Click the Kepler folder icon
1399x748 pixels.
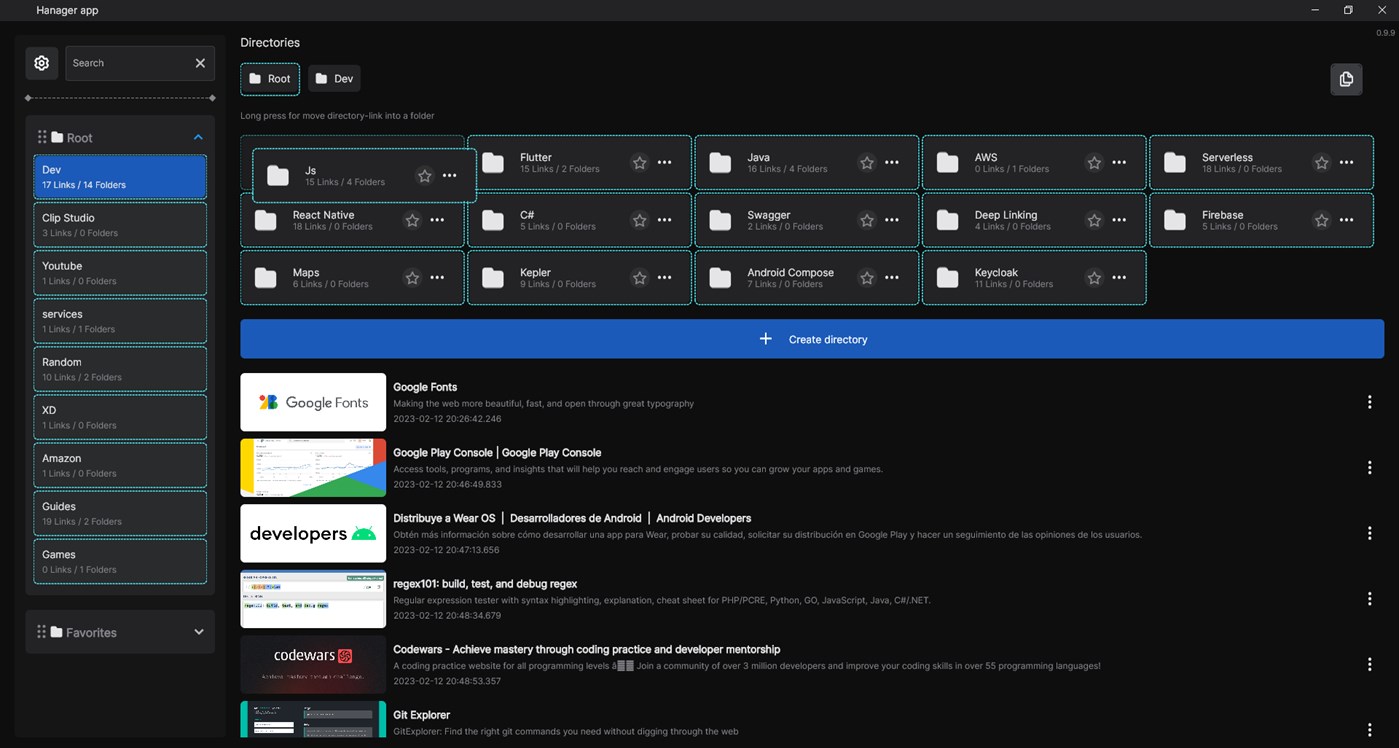point(493,278)
